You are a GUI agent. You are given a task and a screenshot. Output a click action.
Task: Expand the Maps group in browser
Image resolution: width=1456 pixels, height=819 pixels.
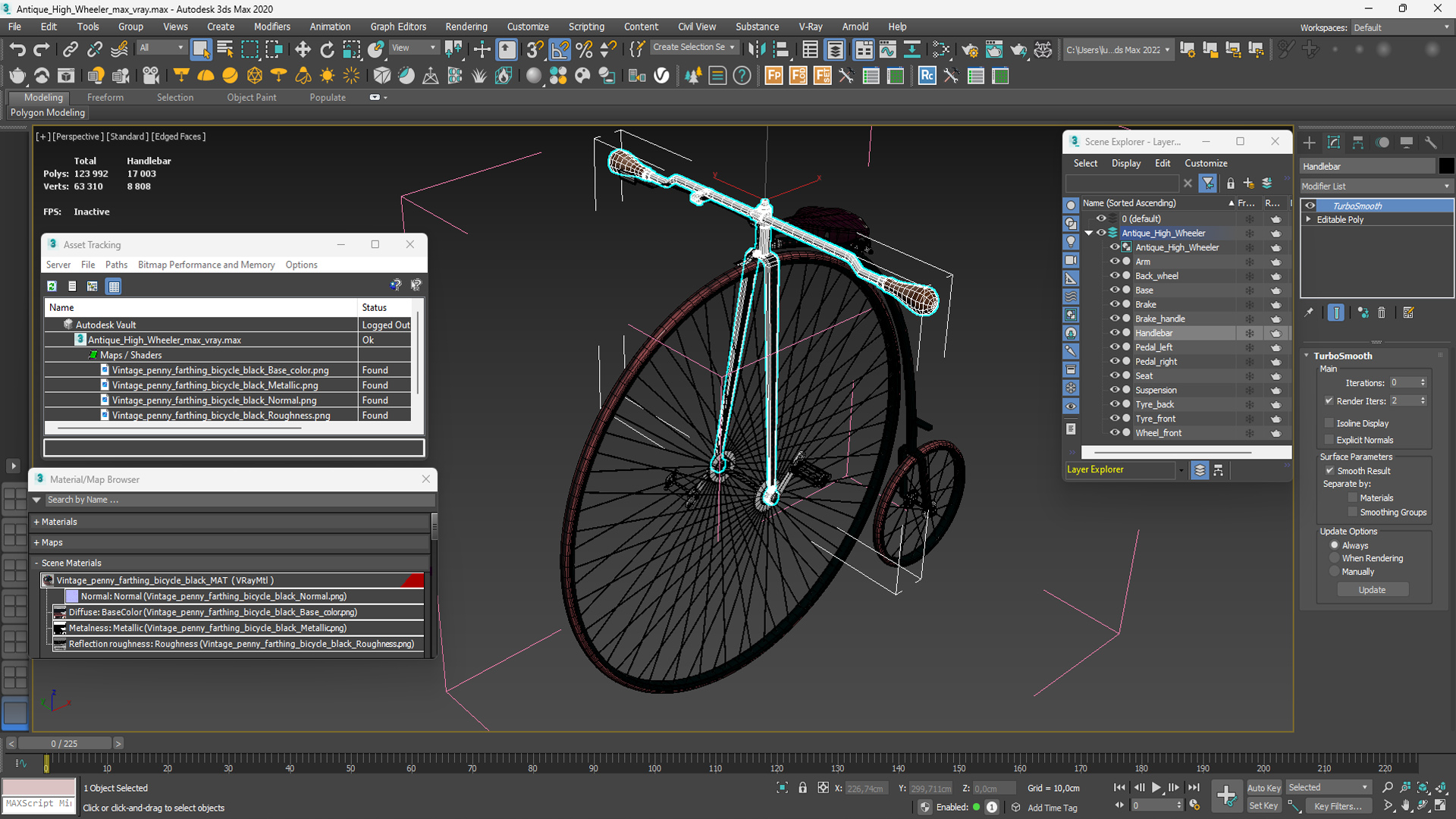click(36, 542)
